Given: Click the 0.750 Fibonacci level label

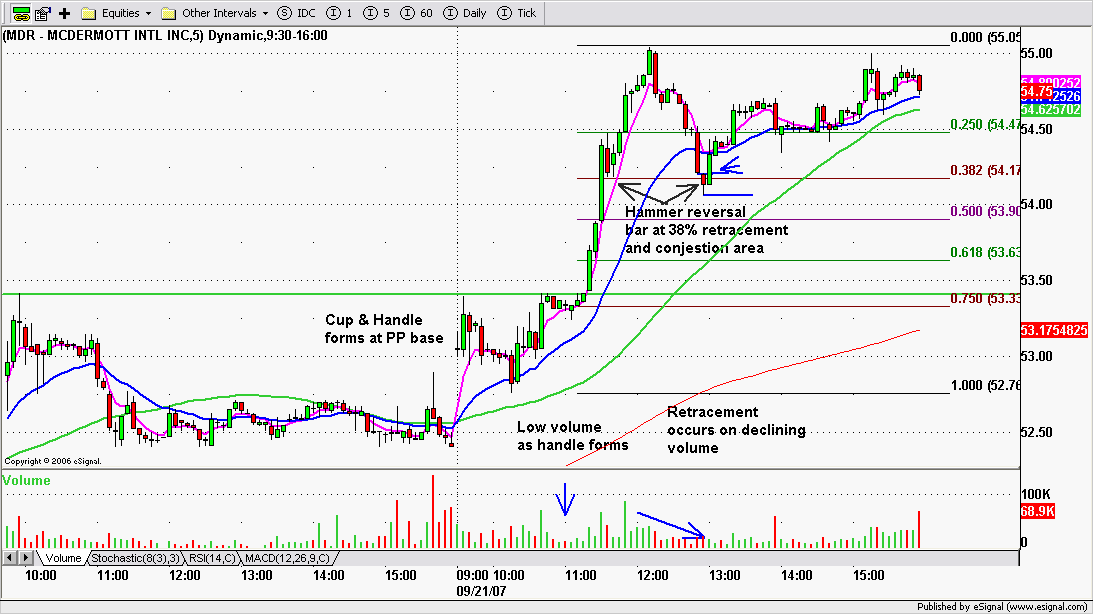Looking at the screenshot, I should pyautogui.click(x=985, y=298).
